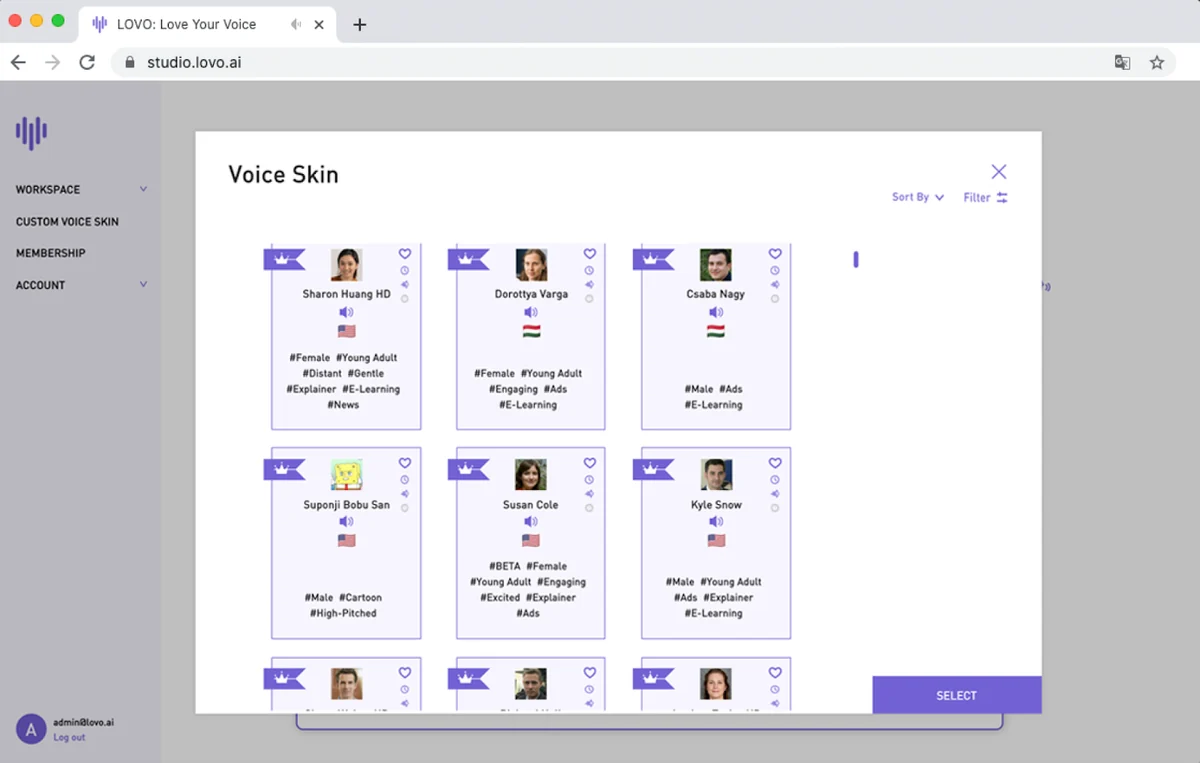Screen dimensions: 1200x763
Task: Select the LOVO: Love Your Voice tab
Action: (x=209, y=24)
